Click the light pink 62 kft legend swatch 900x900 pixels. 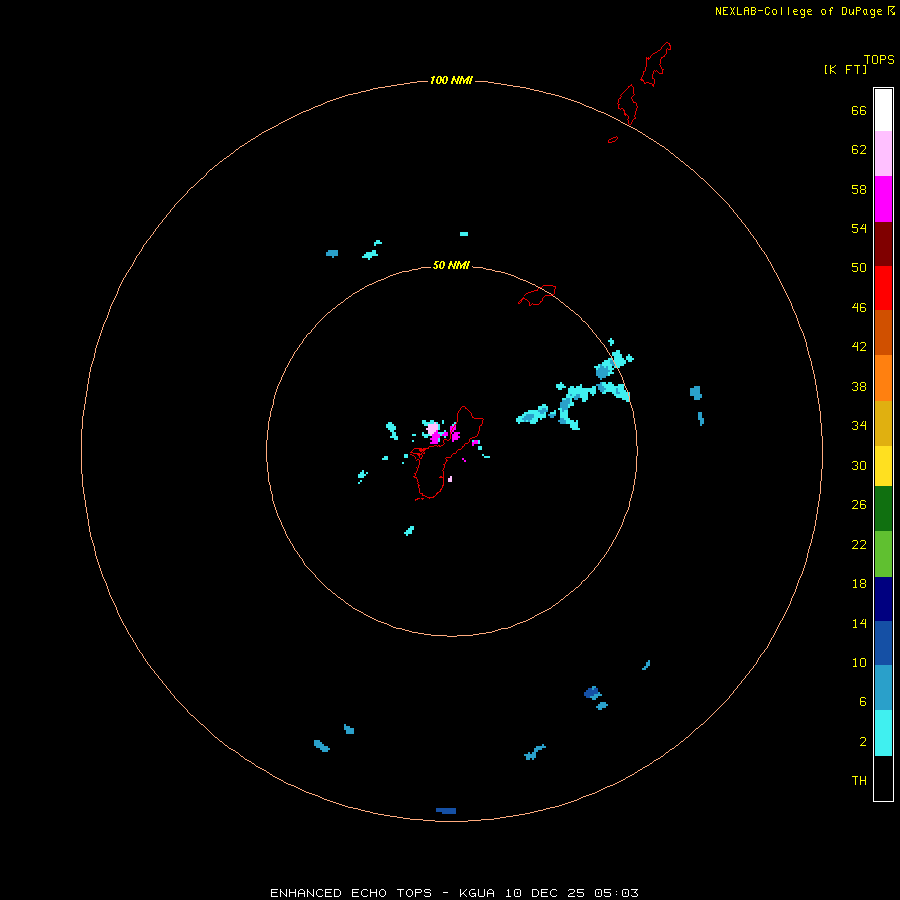coord(883,154)
